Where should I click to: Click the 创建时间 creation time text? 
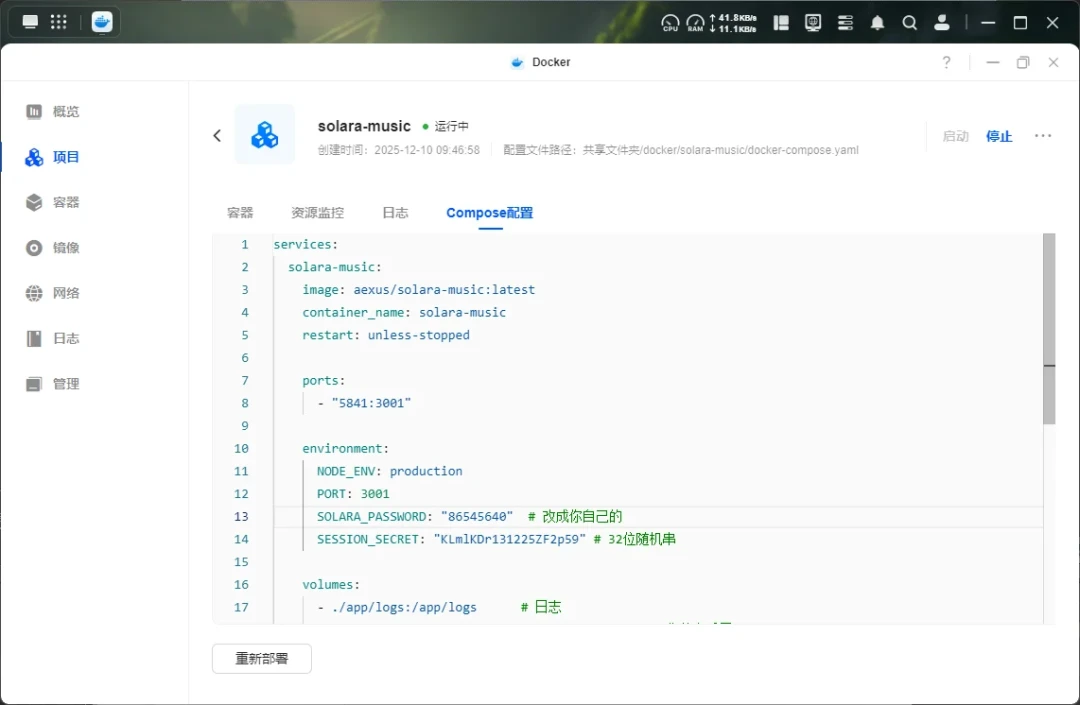398,150
